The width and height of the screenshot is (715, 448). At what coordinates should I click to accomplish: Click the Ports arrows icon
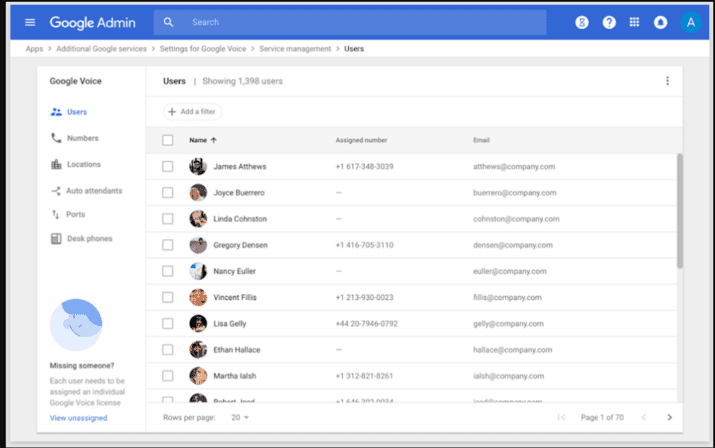tap(56, 214)
